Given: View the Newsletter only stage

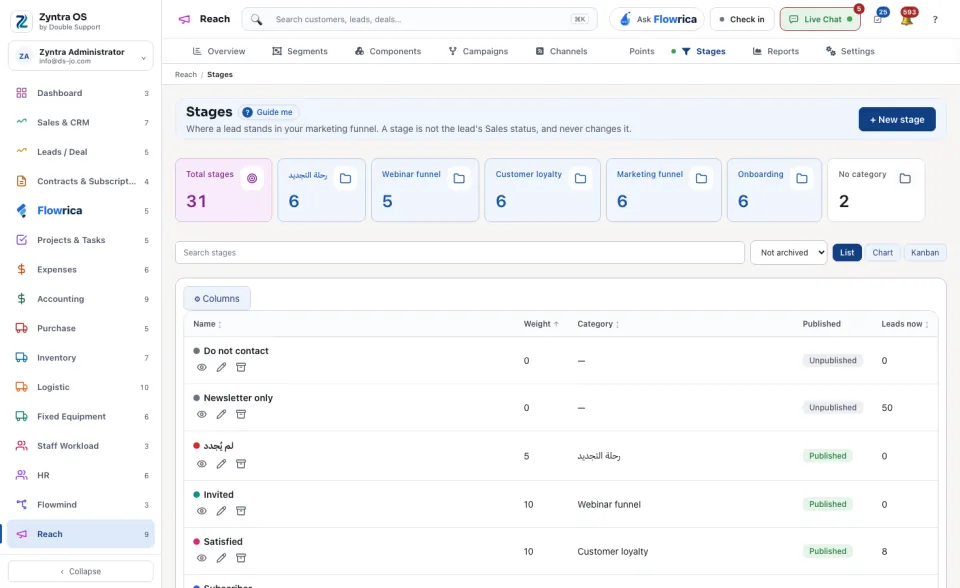Looking at the screenshot, I should 201,414.
